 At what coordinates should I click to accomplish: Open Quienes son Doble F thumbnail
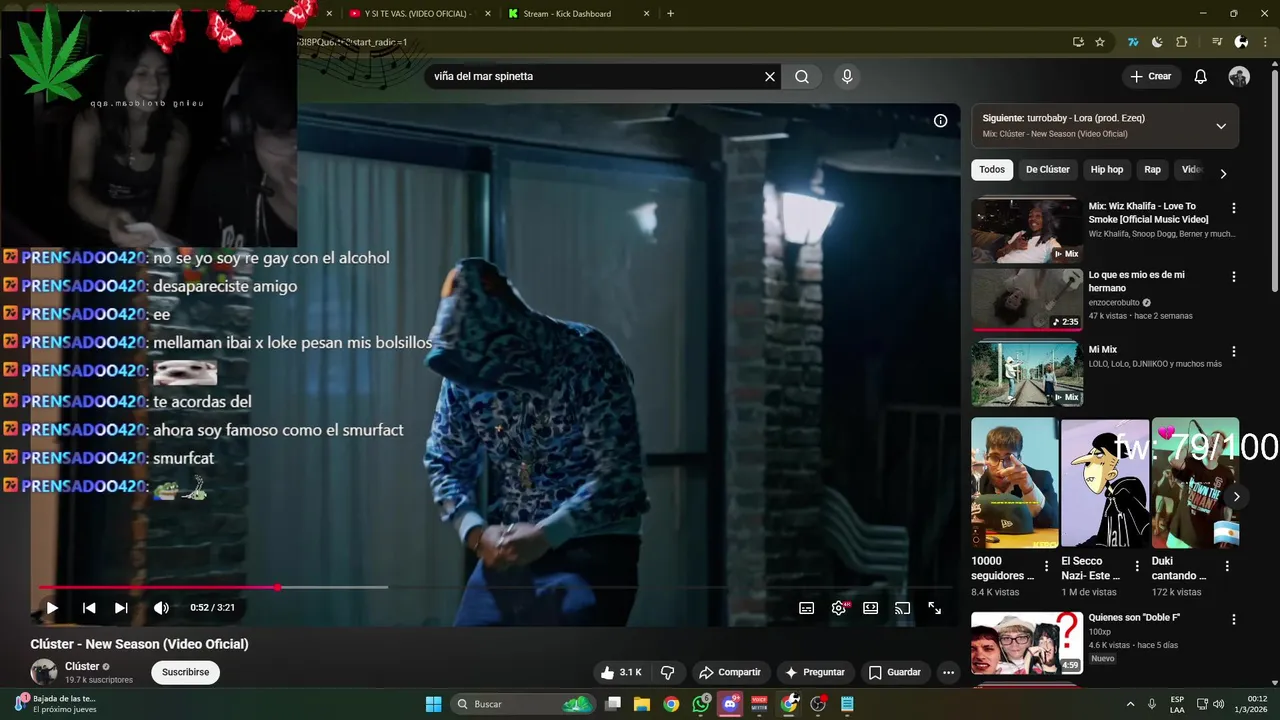tap(1027, 643)
